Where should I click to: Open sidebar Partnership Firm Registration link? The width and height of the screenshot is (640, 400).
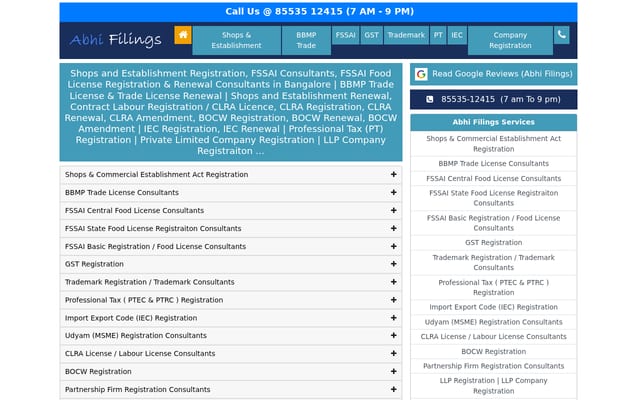[x=493, y=366]
